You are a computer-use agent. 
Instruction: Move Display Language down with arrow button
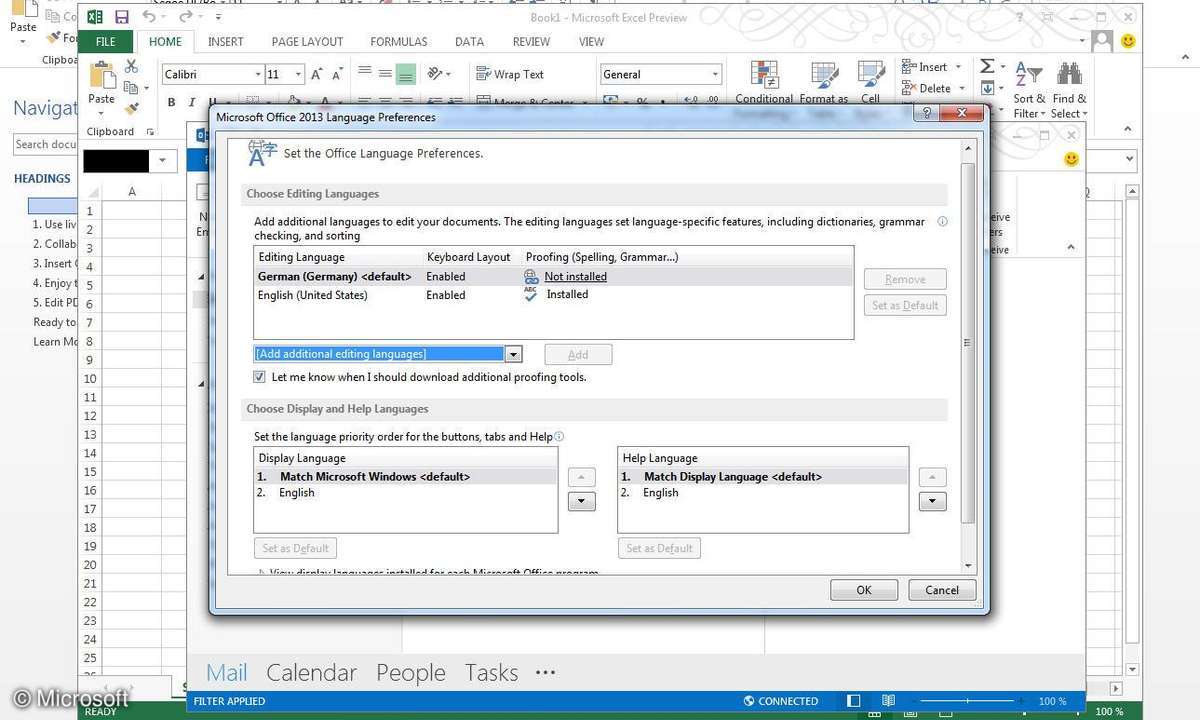pyautogui.click(x=581, y=502)
